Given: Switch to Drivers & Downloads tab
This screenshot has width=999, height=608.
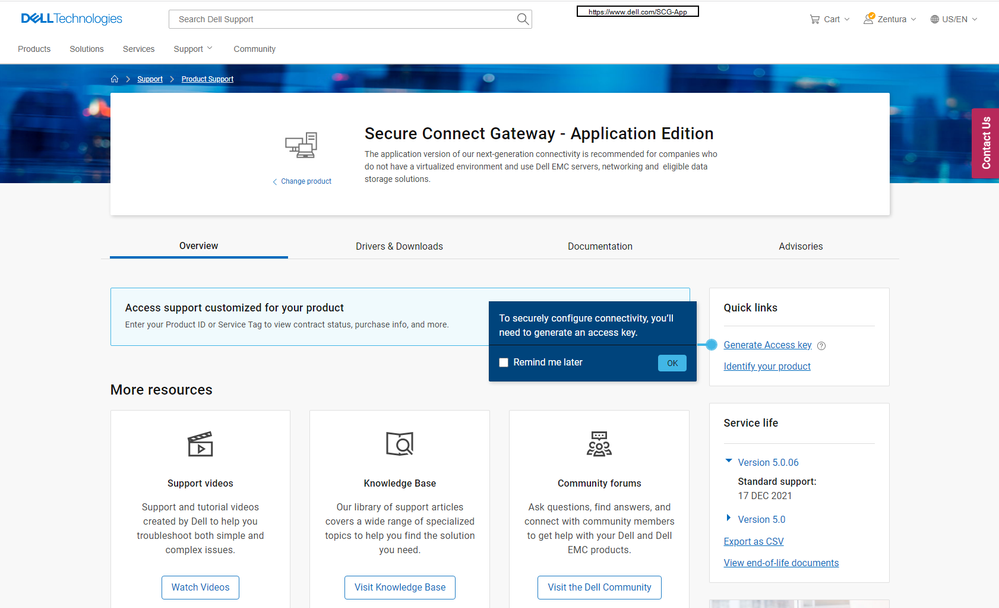Looking at the screenshot, I should click(399, 247).
